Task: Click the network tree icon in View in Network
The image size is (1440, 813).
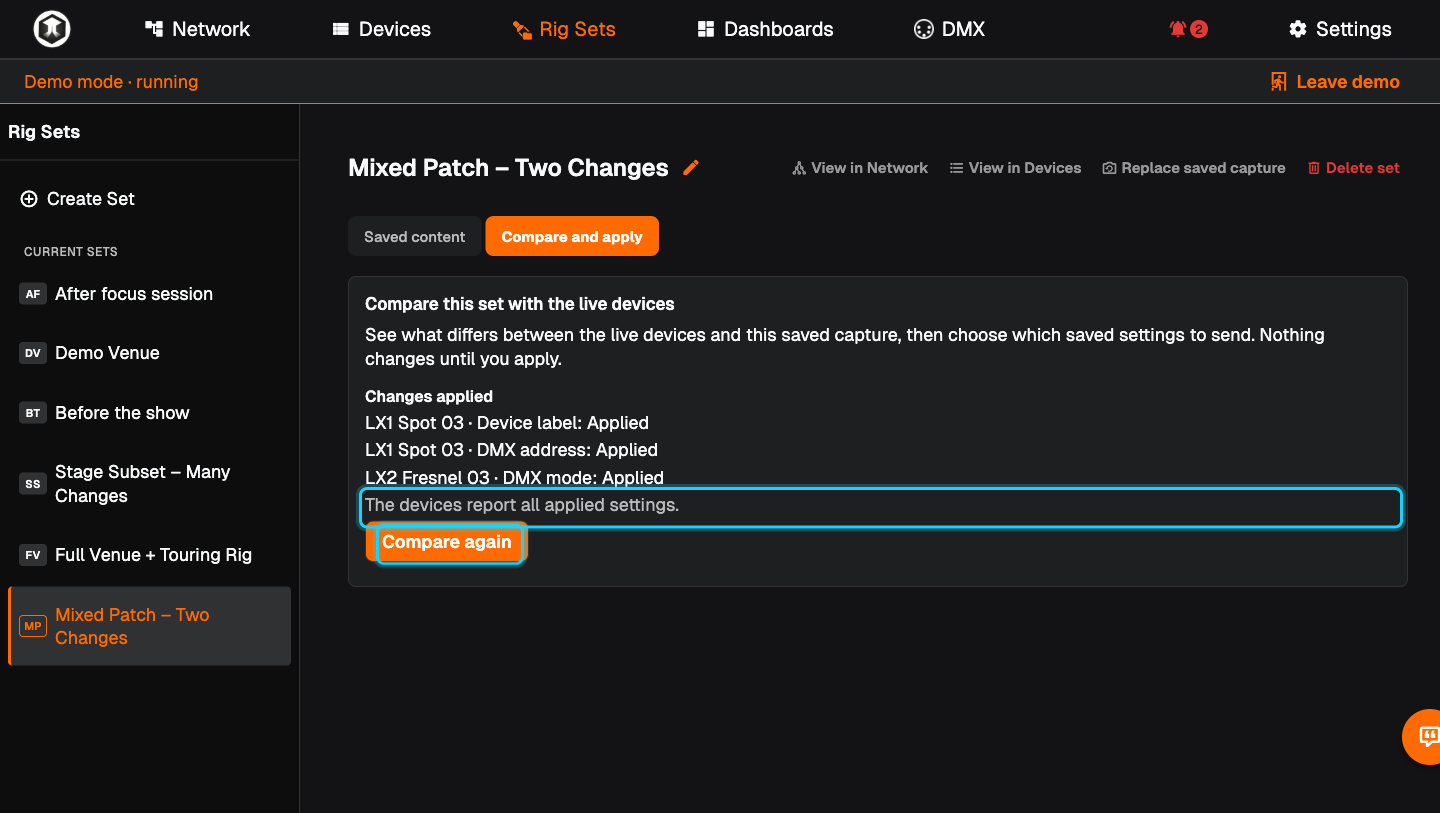Action: 799,168
